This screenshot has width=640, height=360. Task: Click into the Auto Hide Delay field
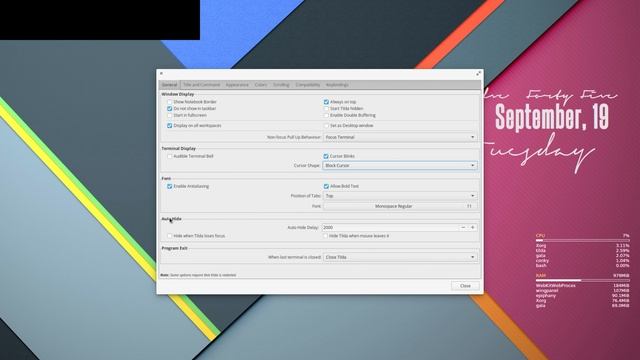coord(390,227)
